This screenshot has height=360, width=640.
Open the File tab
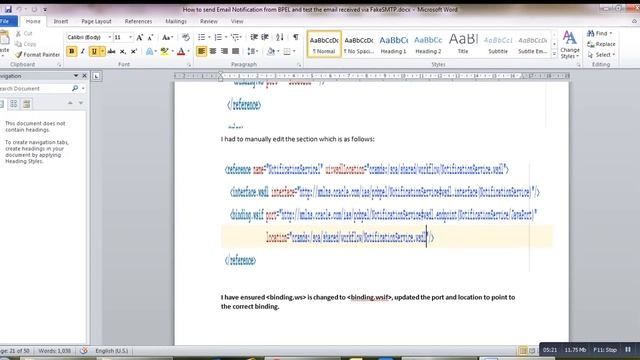6,21
